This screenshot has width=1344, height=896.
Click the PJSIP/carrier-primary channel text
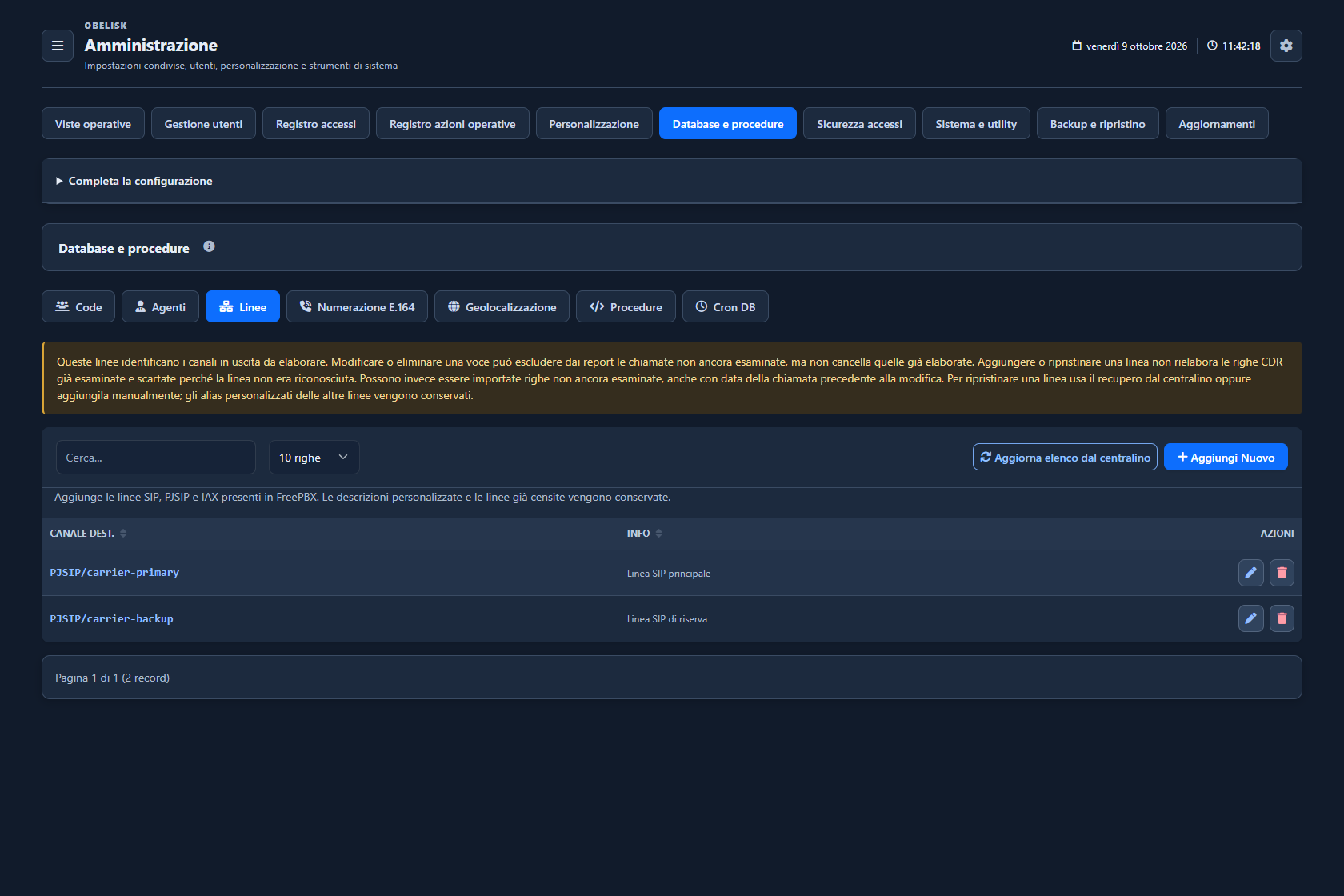[x=114, y=573]
